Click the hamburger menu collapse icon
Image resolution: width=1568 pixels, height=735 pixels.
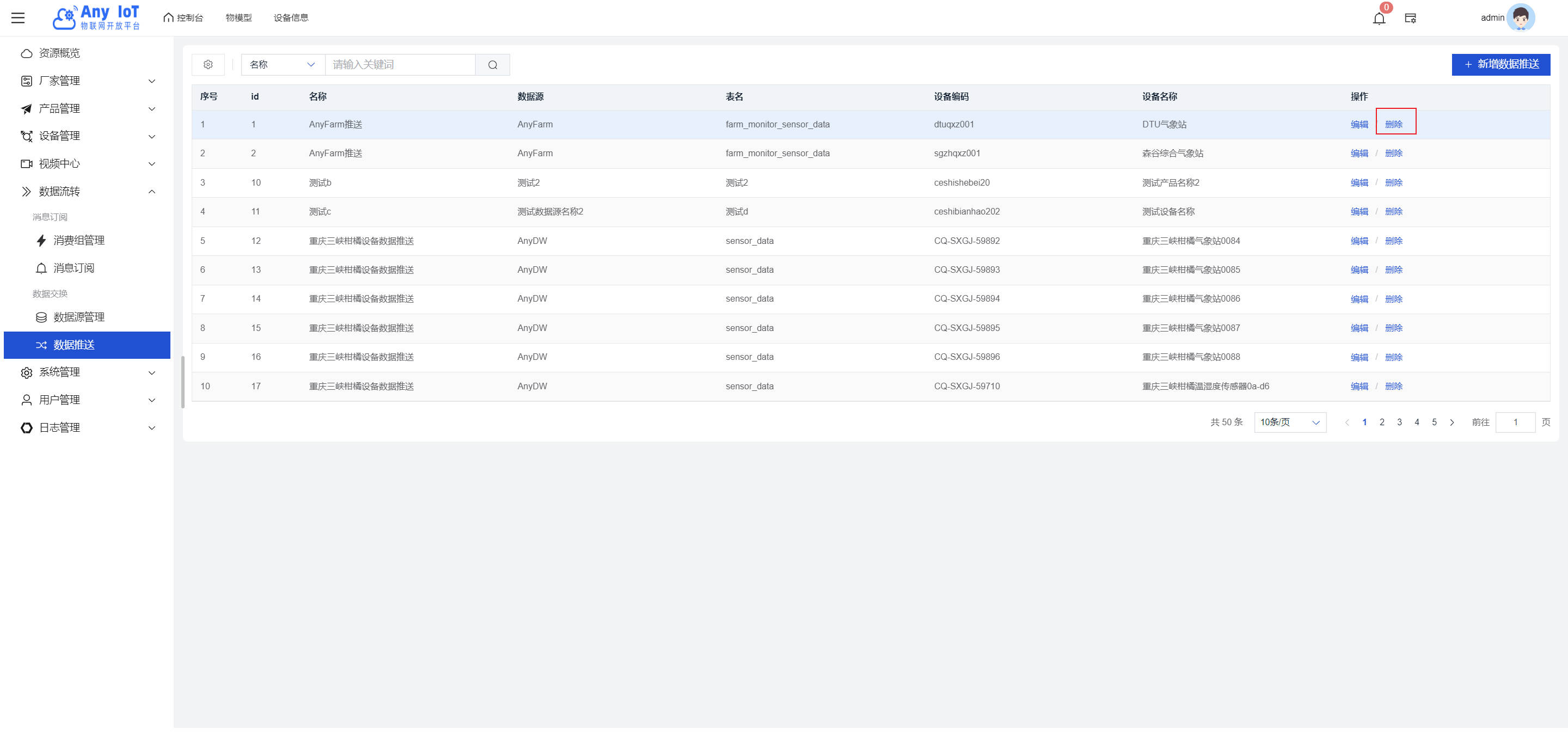19,17
